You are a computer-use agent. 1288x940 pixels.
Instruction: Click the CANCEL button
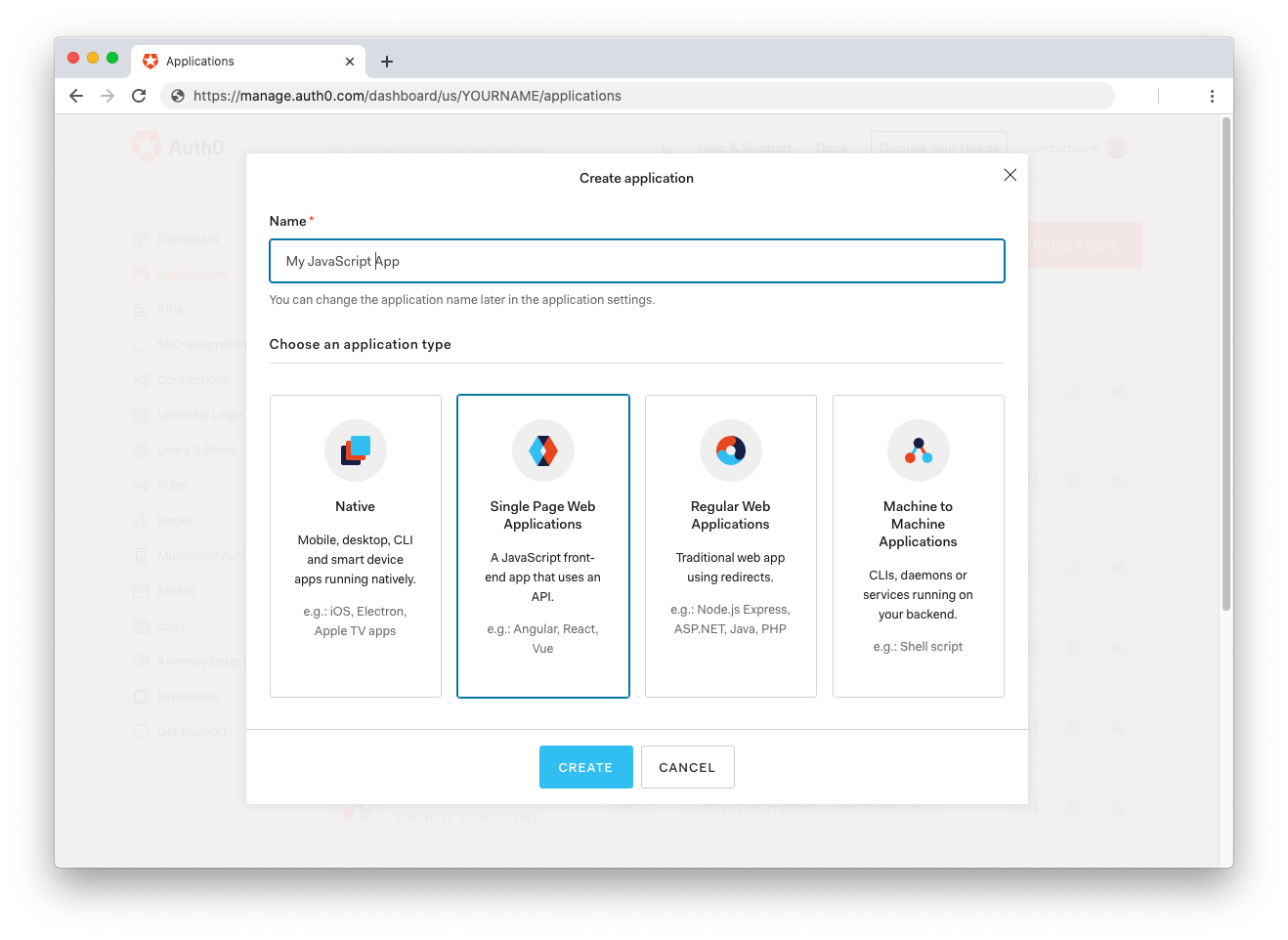point(688,767)
